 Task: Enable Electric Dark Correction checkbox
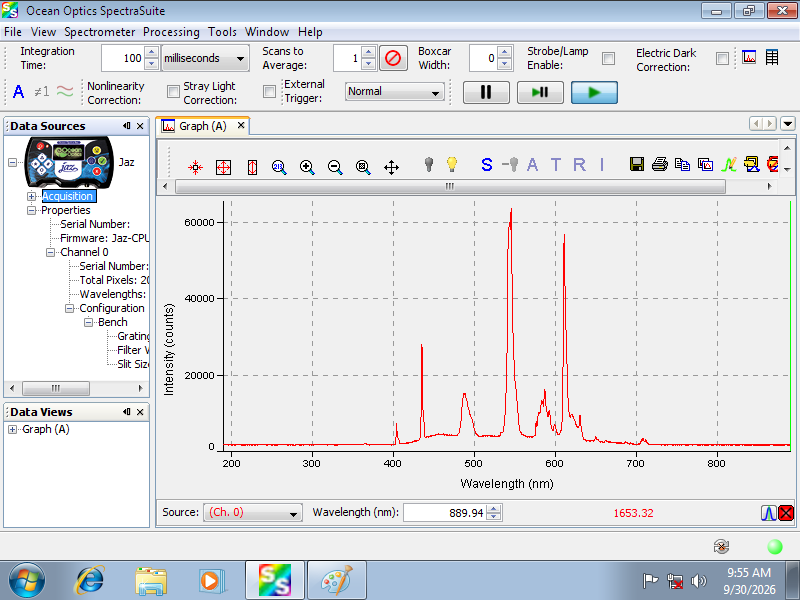[x=722, y=59]
